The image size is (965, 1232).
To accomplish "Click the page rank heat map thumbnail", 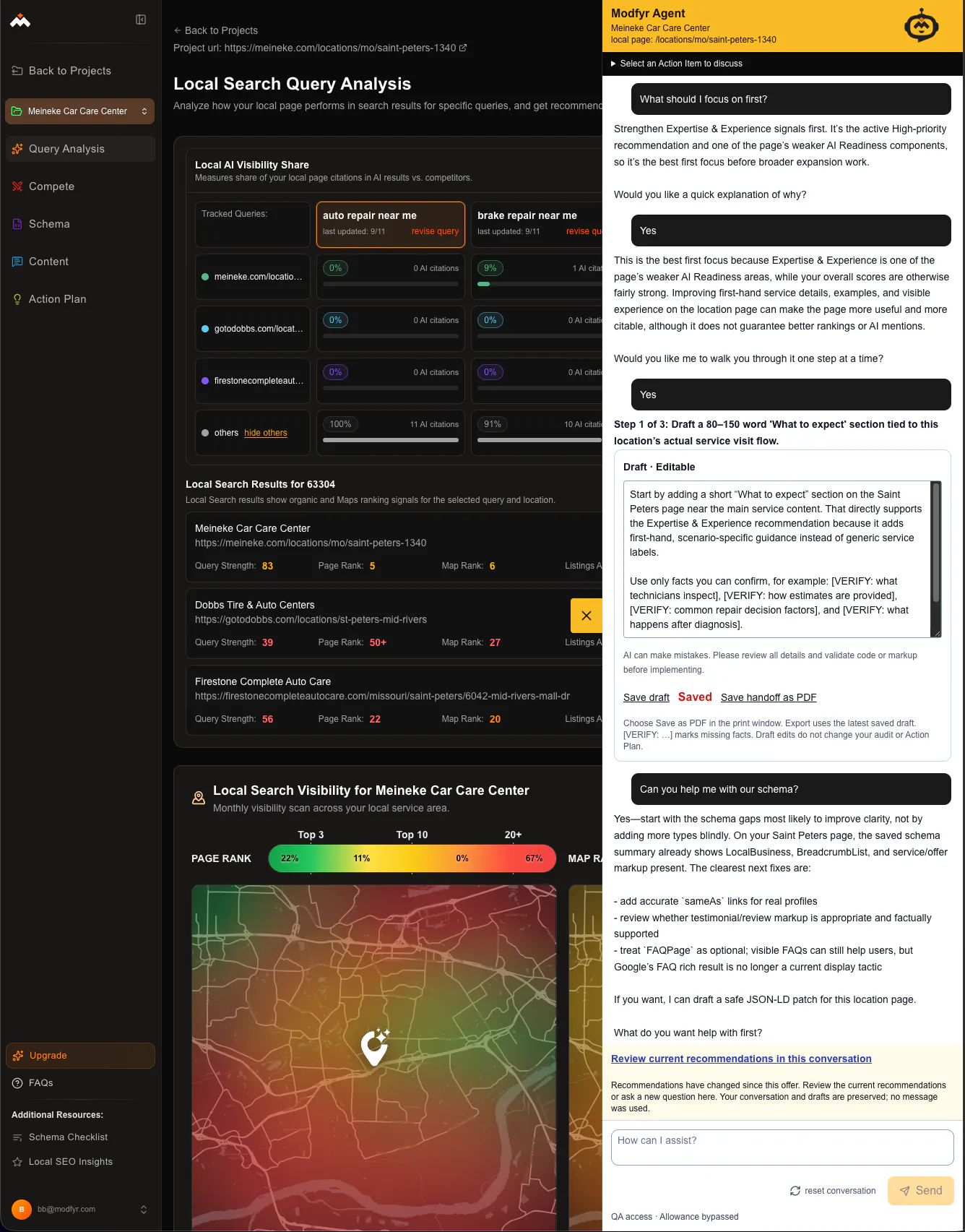I will 374,1058.
